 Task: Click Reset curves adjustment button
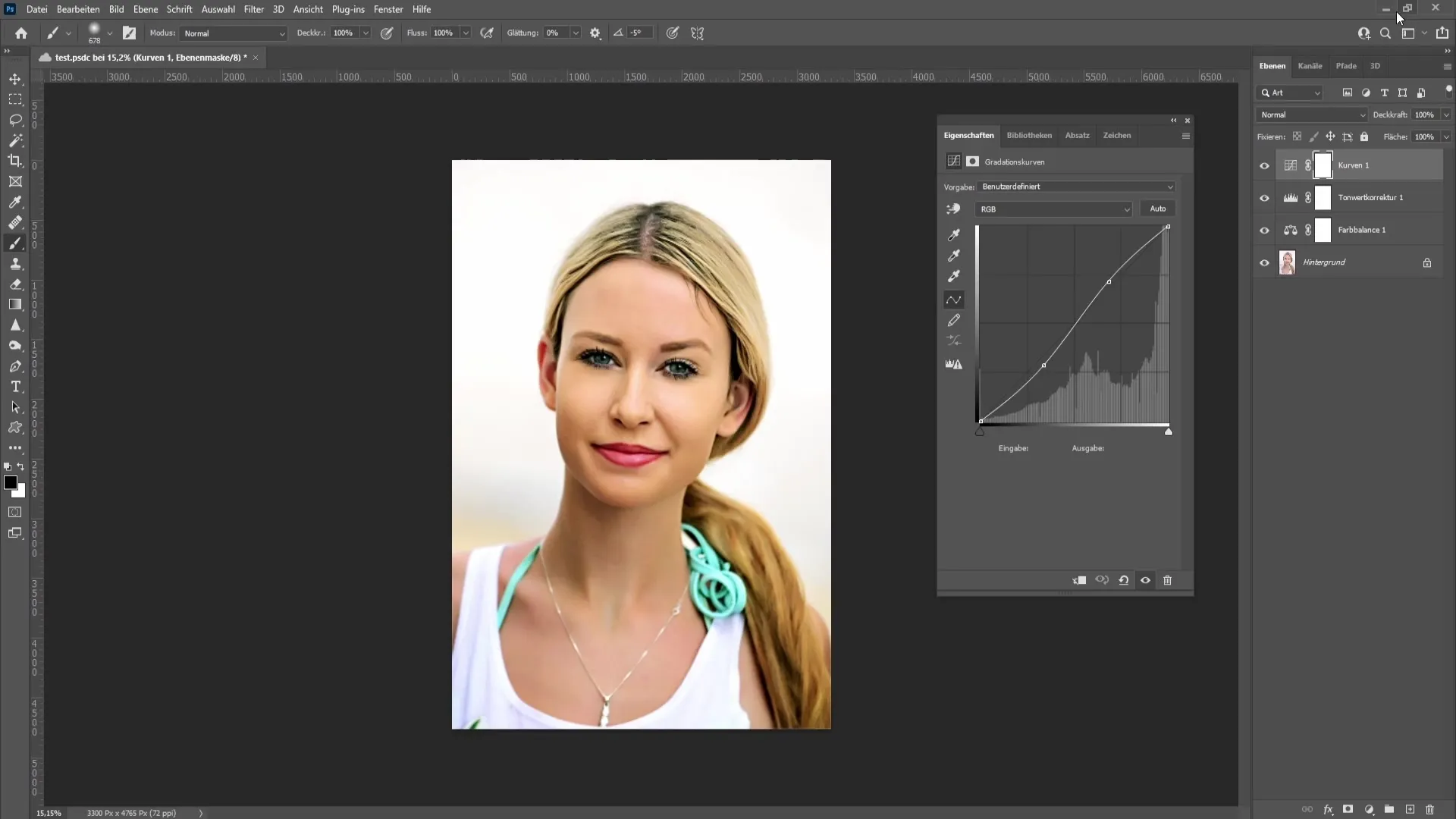1123,580
